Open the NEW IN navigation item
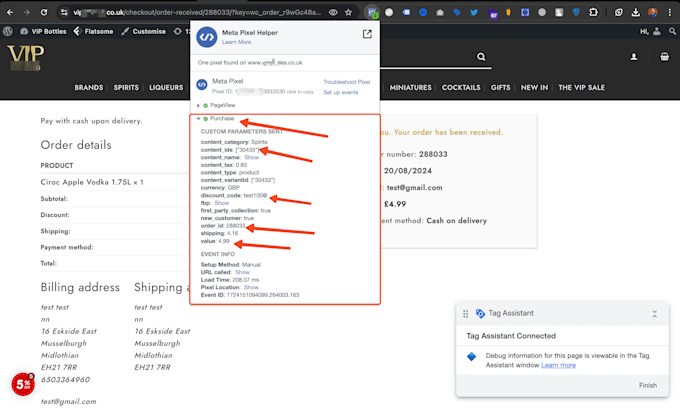The height and width of the screenshot is (408, 680). coord(534,88)
